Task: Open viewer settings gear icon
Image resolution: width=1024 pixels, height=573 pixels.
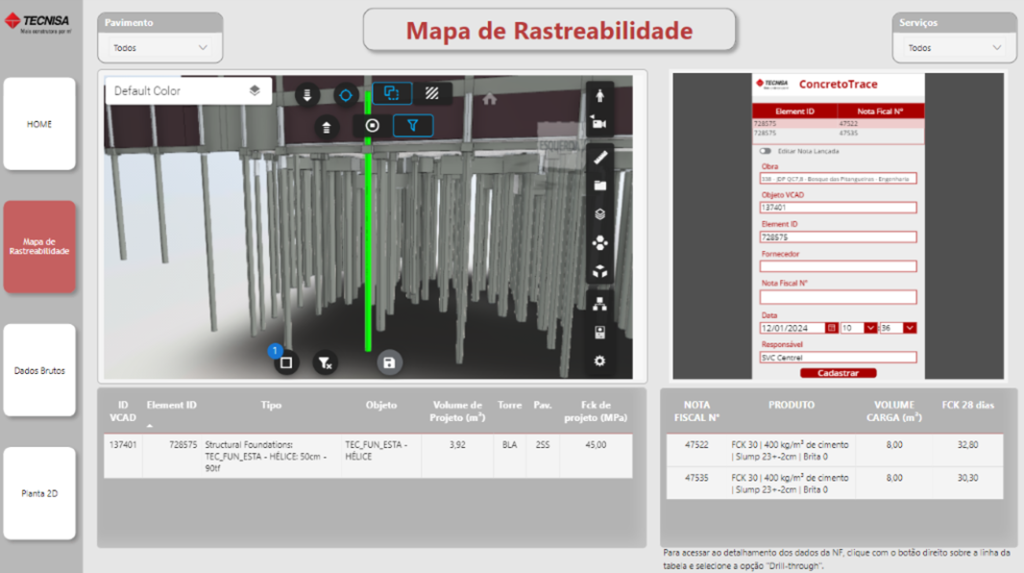Action: pyautogui.click(x=600, y=361)
